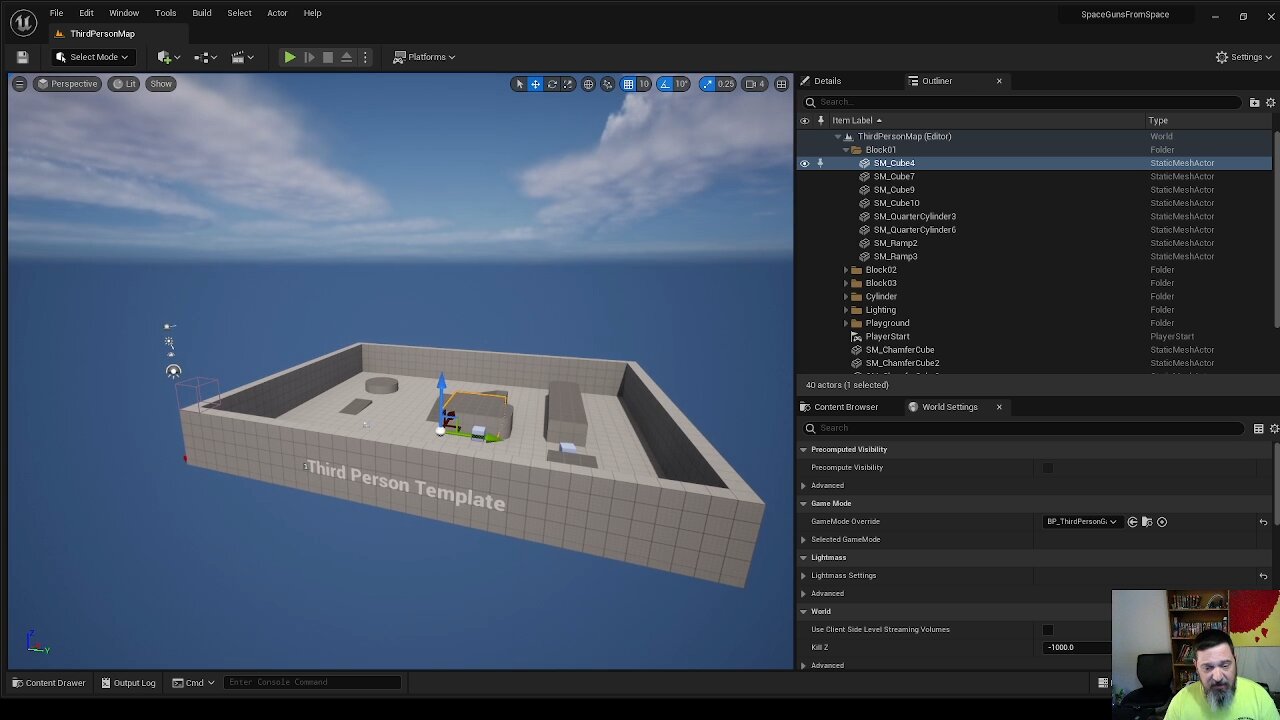The width and height of the screenshot is (1280, 720).
Task: Click the Kill Z value field
Action: coord(1078,647)
